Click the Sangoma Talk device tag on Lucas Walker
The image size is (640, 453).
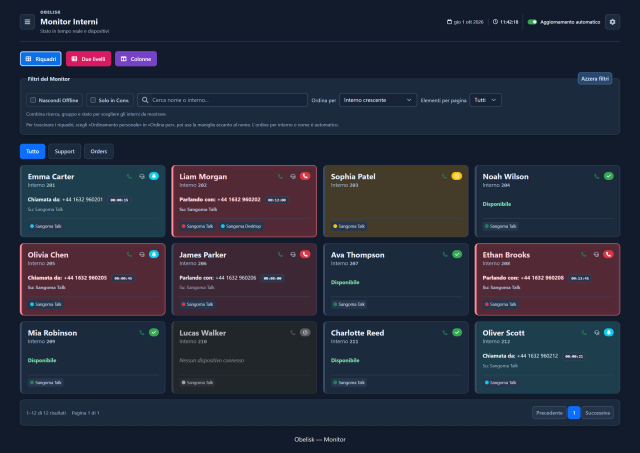[197, 382]
